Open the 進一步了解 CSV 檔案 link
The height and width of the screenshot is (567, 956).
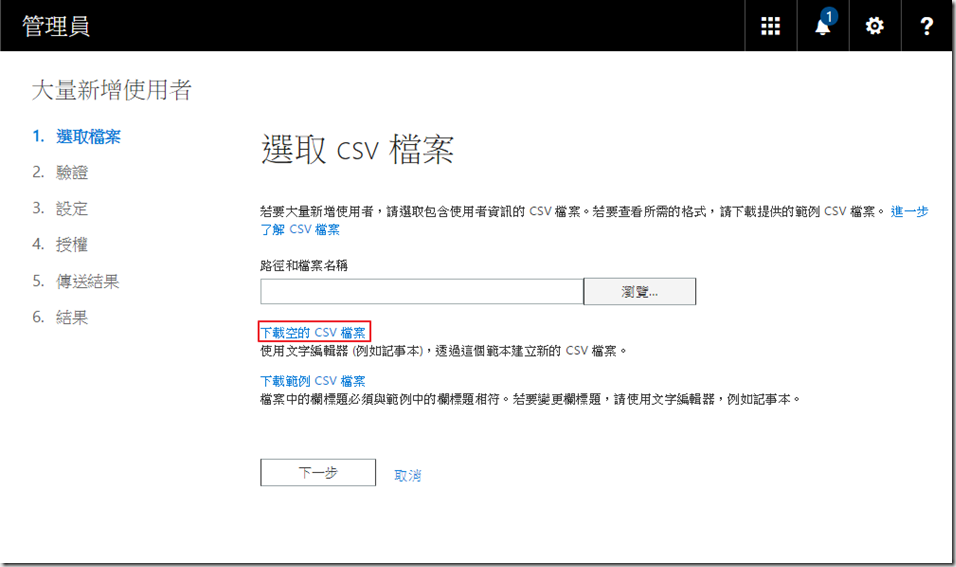(x=300, y=230)
